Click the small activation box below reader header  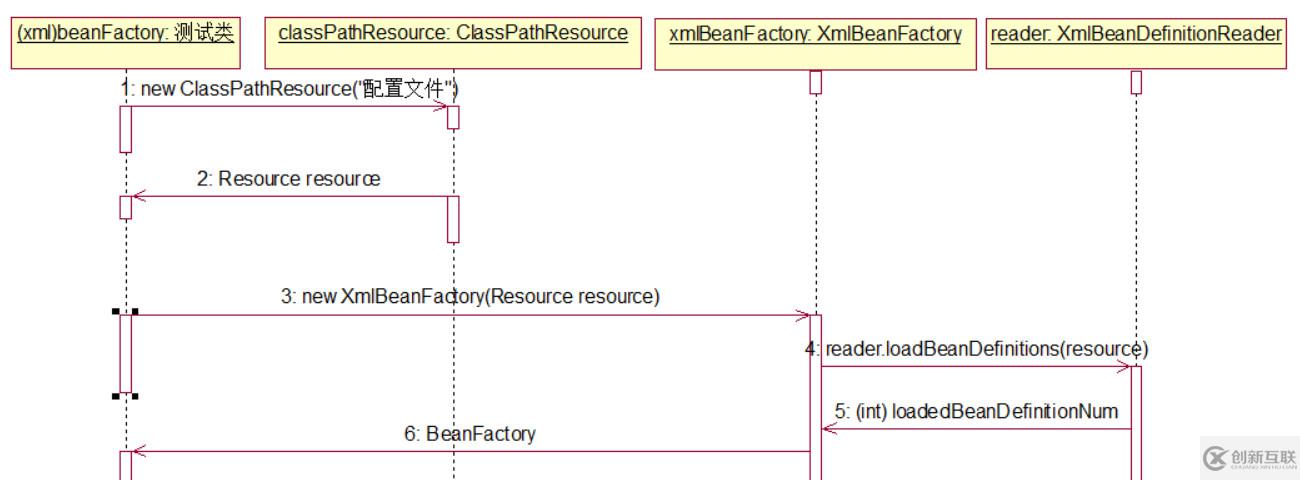pos(1136,82)
